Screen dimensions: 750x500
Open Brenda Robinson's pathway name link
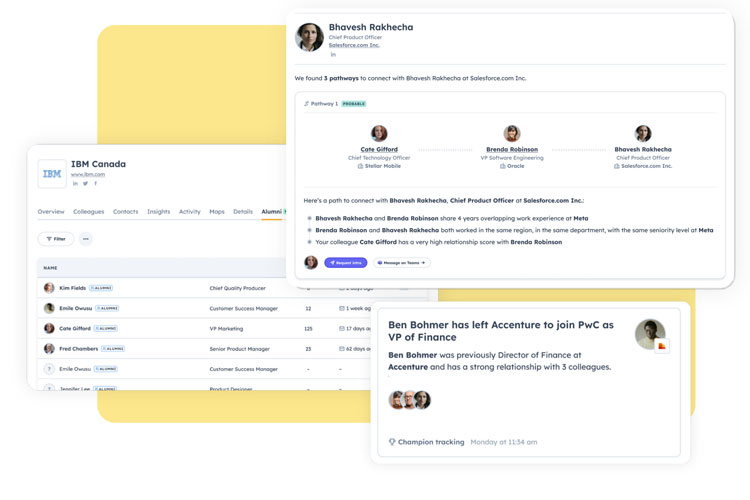pos(512,149)
